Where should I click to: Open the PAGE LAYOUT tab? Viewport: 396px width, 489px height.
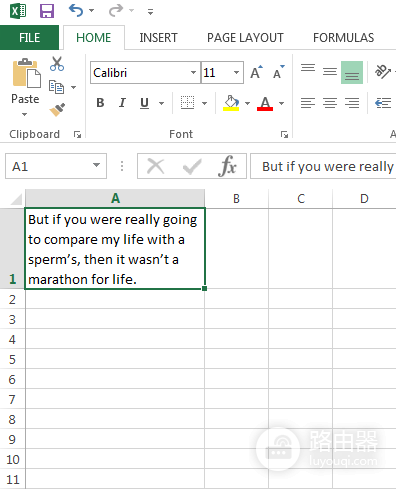coord(245,38)
